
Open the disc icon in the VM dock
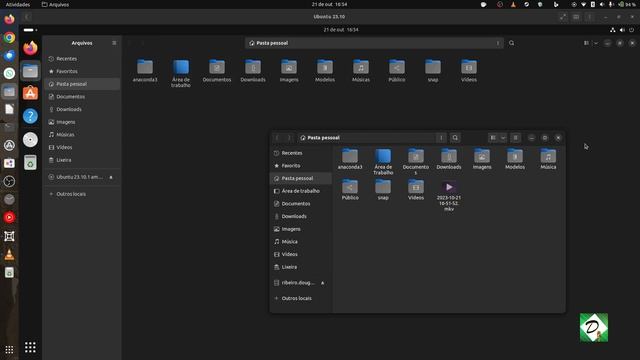coord(30,140)
